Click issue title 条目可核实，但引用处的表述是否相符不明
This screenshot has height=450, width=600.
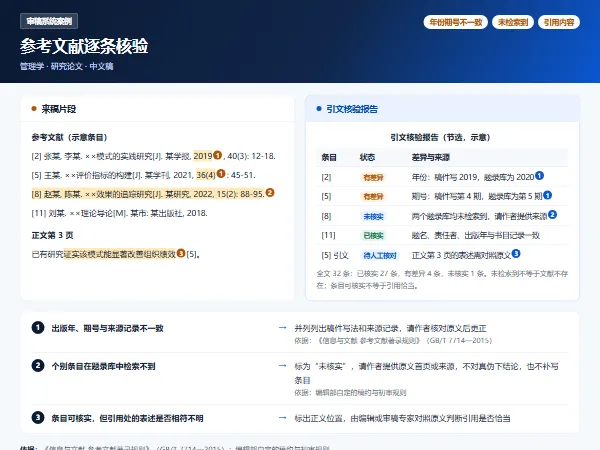click(x=127, y=418)
